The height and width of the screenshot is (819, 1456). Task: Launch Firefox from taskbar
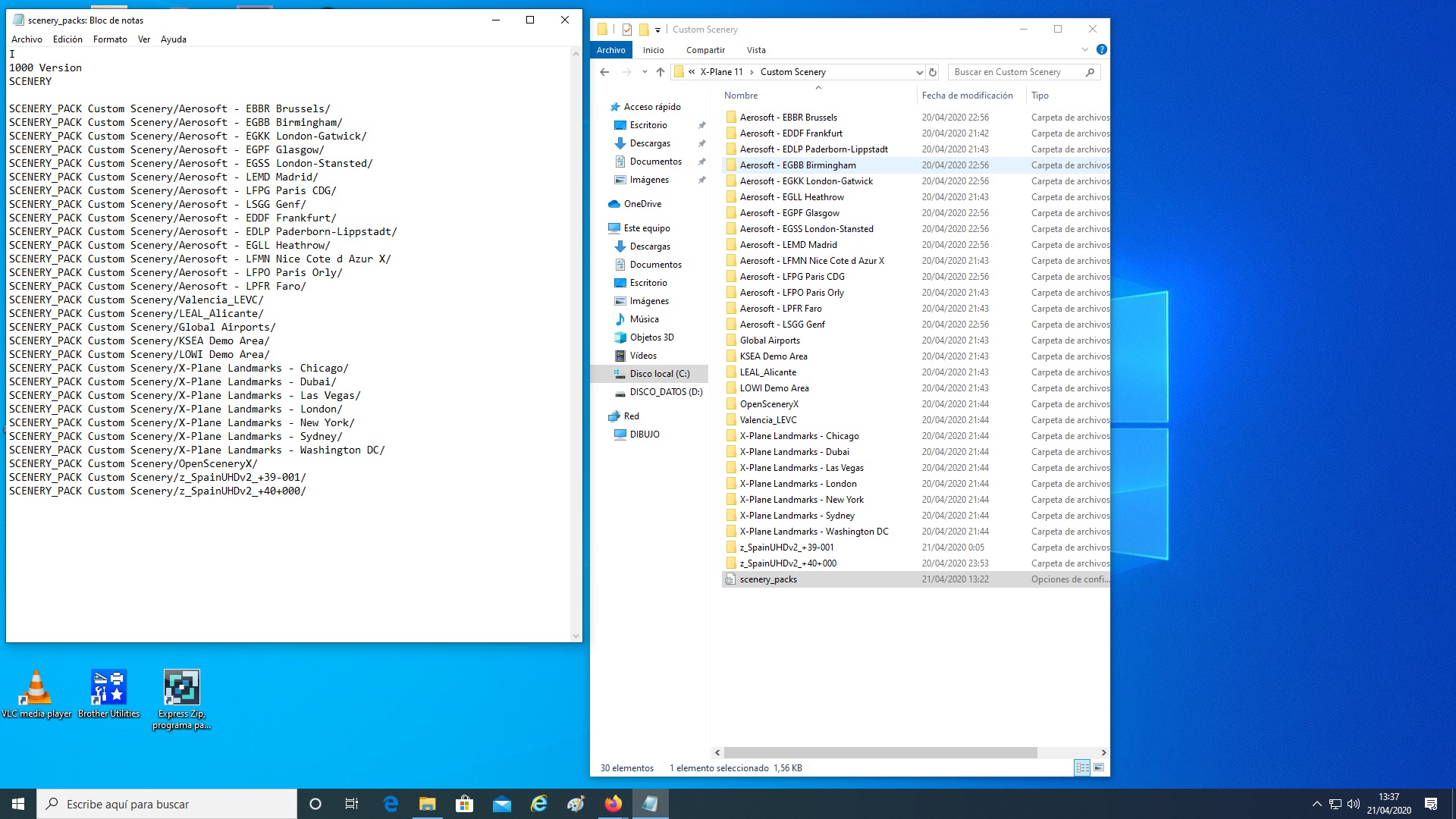(613, 804)
